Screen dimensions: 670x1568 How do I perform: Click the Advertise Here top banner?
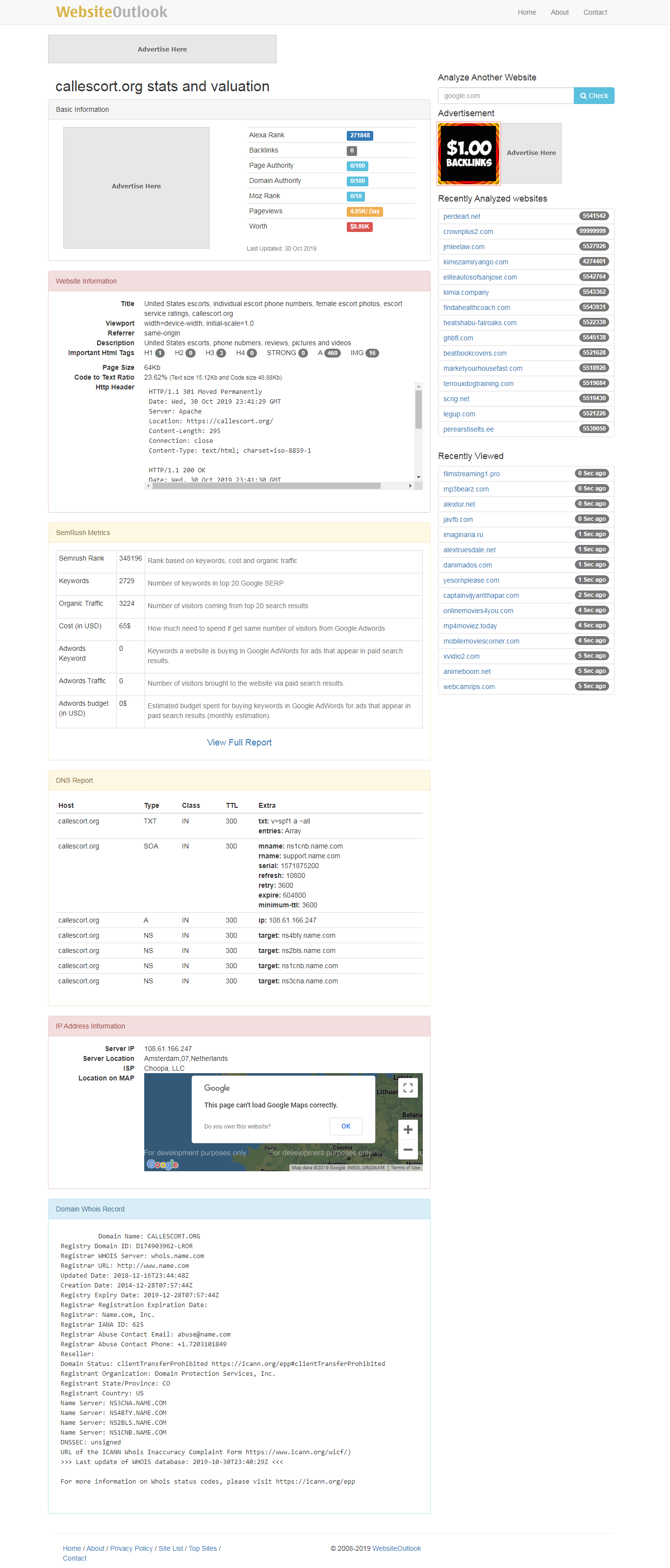point(162,50)
